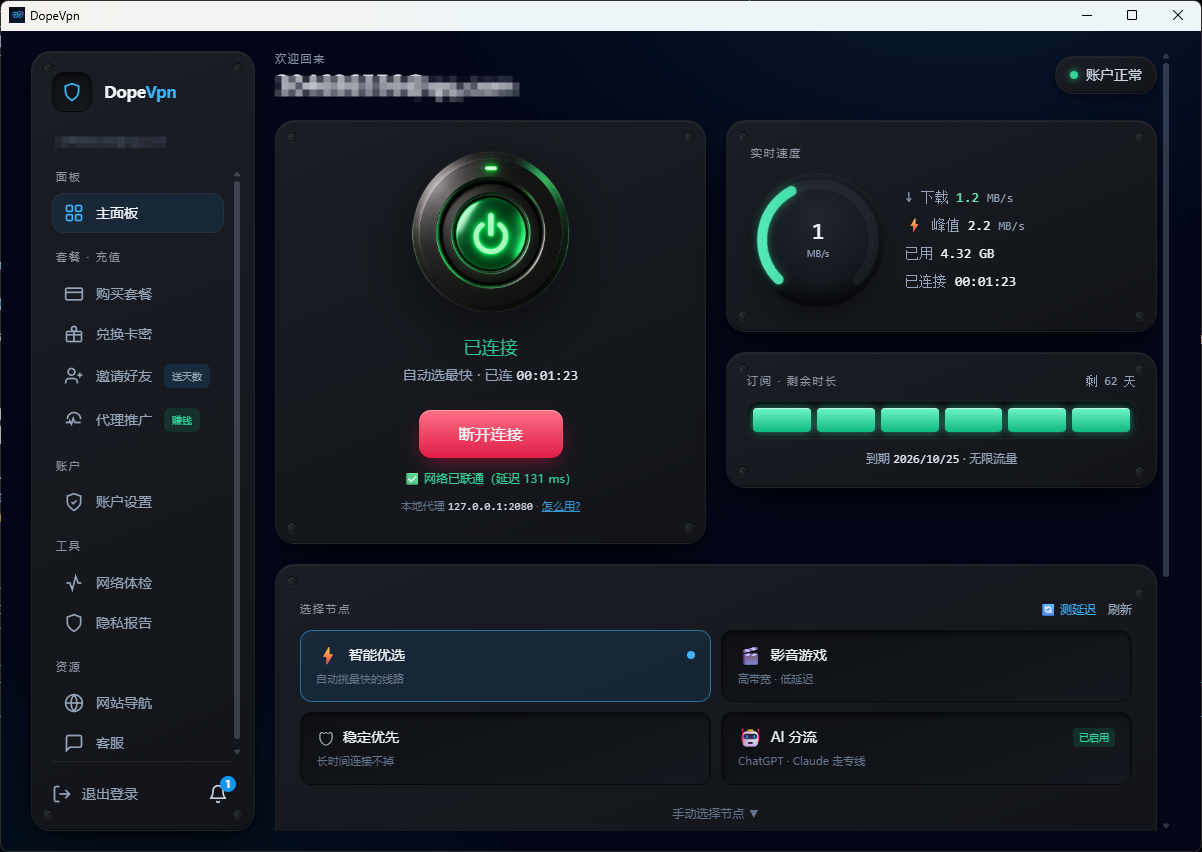This screenshot has width=1202, height=852.
Task: Click the 已用 4.32 GB value
Action: [x=949, y=253]
